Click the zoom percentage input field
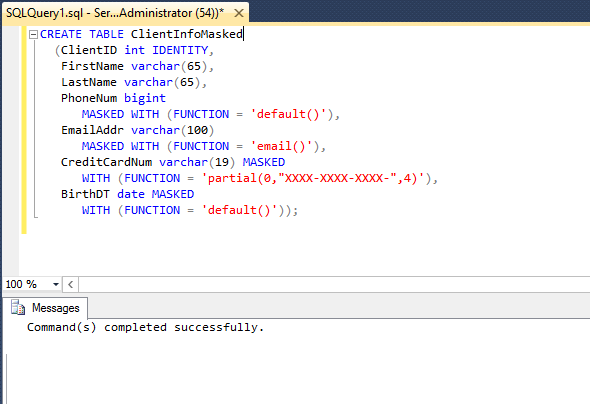The width and height of the screenshot is (590, 404). click(26, 284)
